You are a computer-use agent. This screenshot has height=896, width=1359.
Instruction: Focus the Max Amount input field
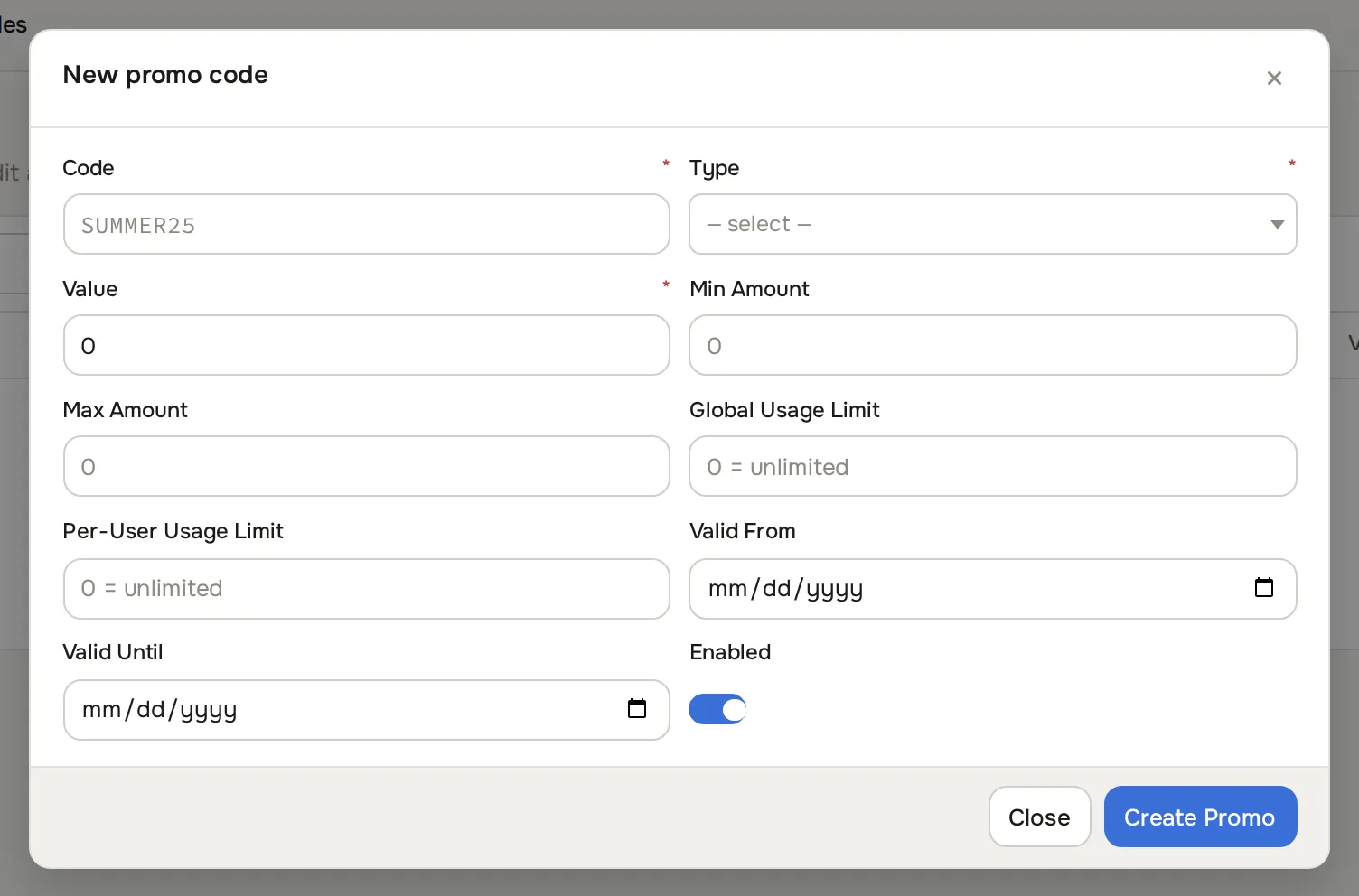pos(367,466)
